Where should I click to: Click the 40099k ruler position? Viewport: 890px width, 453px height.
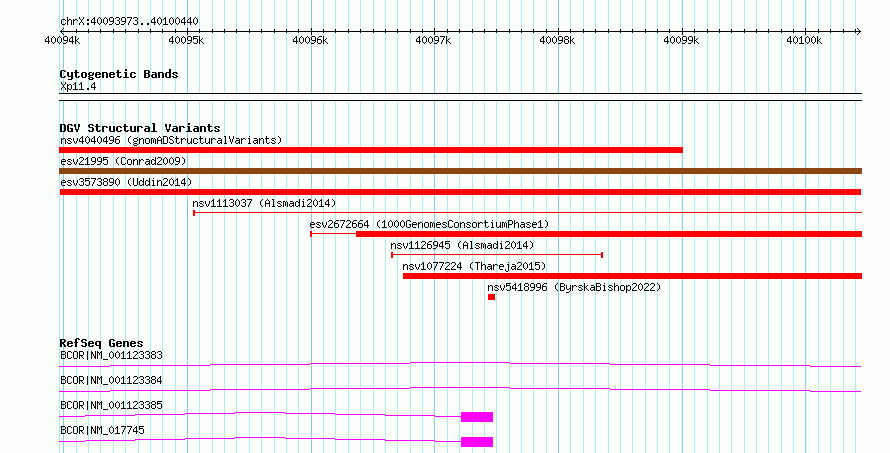tap(681, 40)
